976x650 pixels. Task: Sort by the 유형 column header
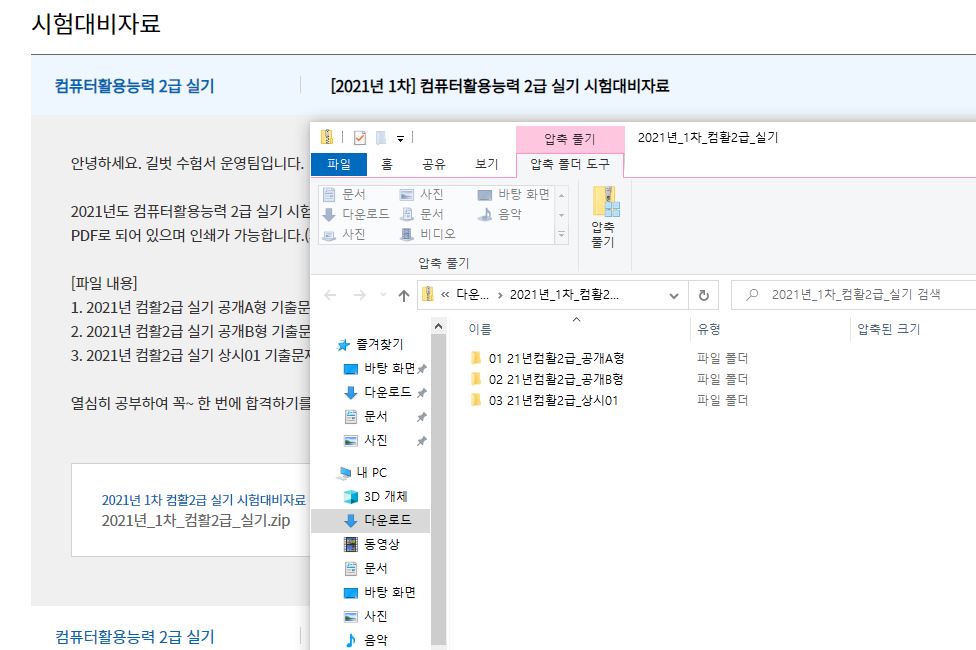pos(709,329)
